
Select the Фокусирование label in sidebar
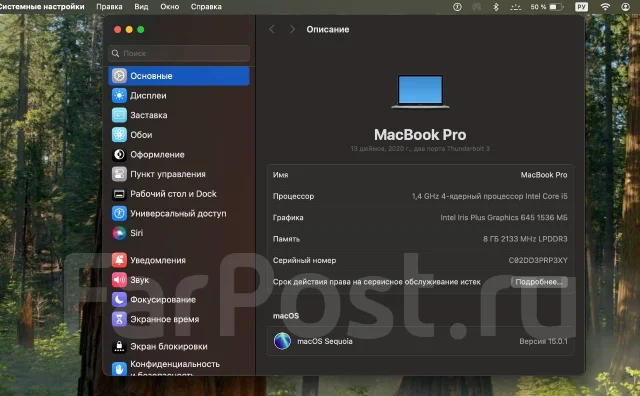click(163, 300)
